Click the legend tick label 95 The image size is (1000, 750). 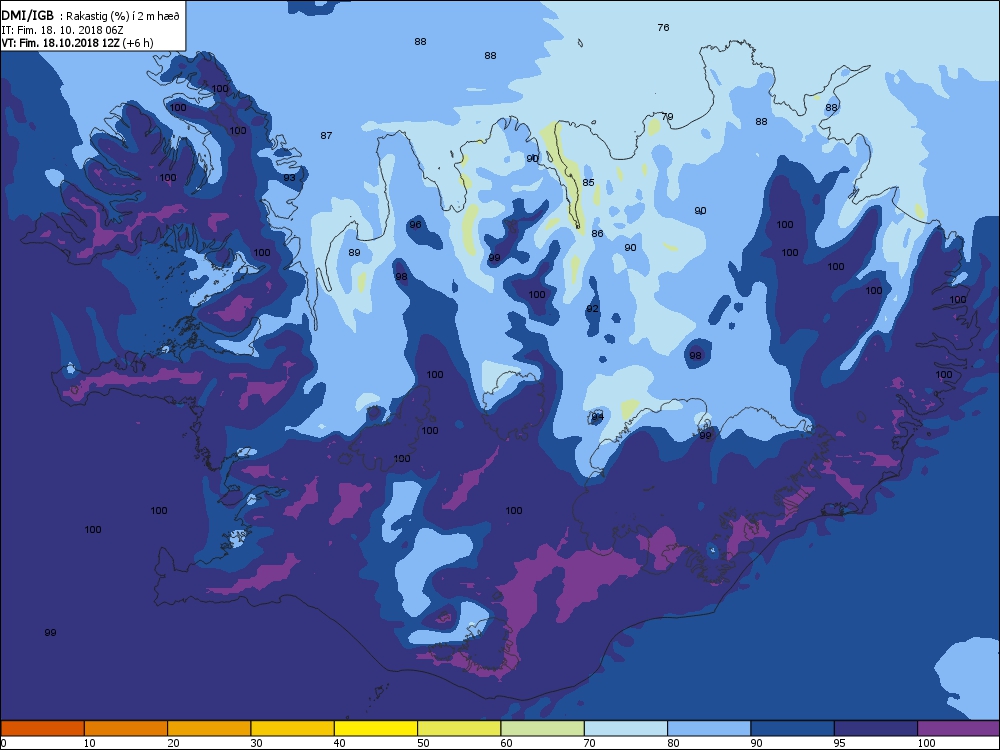pyautogui.click(x=839, y=743)
